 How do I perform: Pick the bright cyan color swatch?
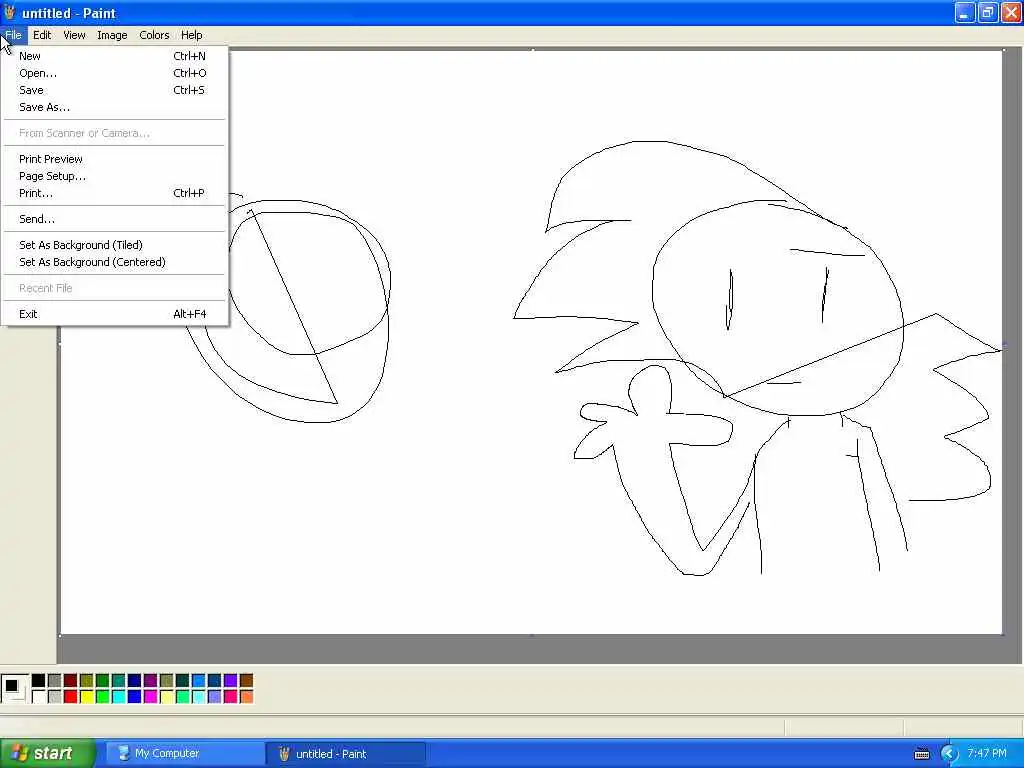point(118,697)
